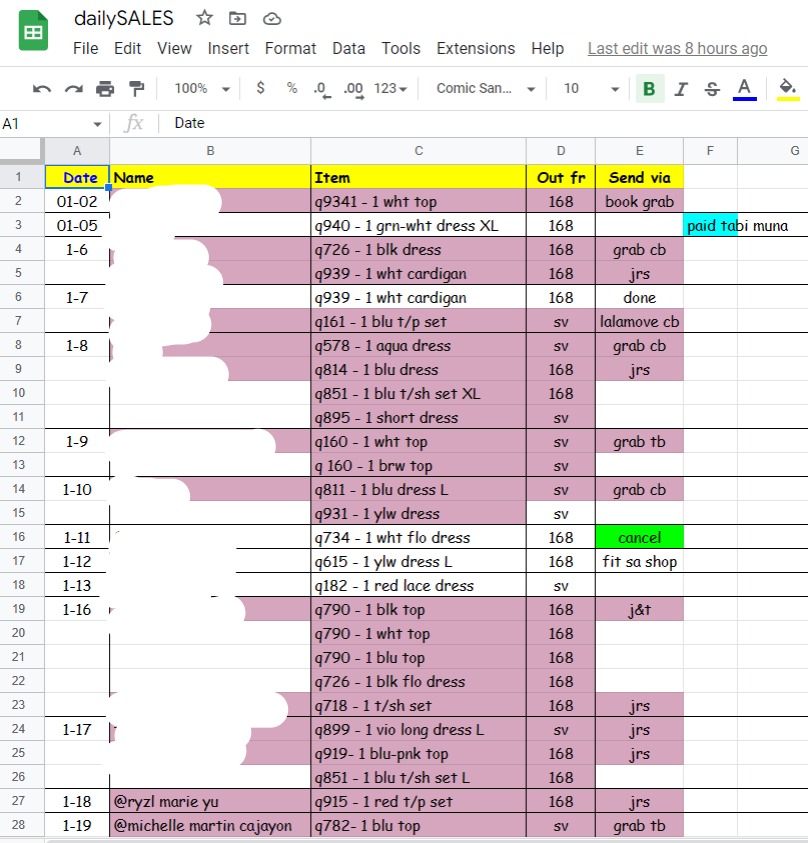Toggle Italic formatting
Viewport: 808px width, 843px height.
[681, 89]
